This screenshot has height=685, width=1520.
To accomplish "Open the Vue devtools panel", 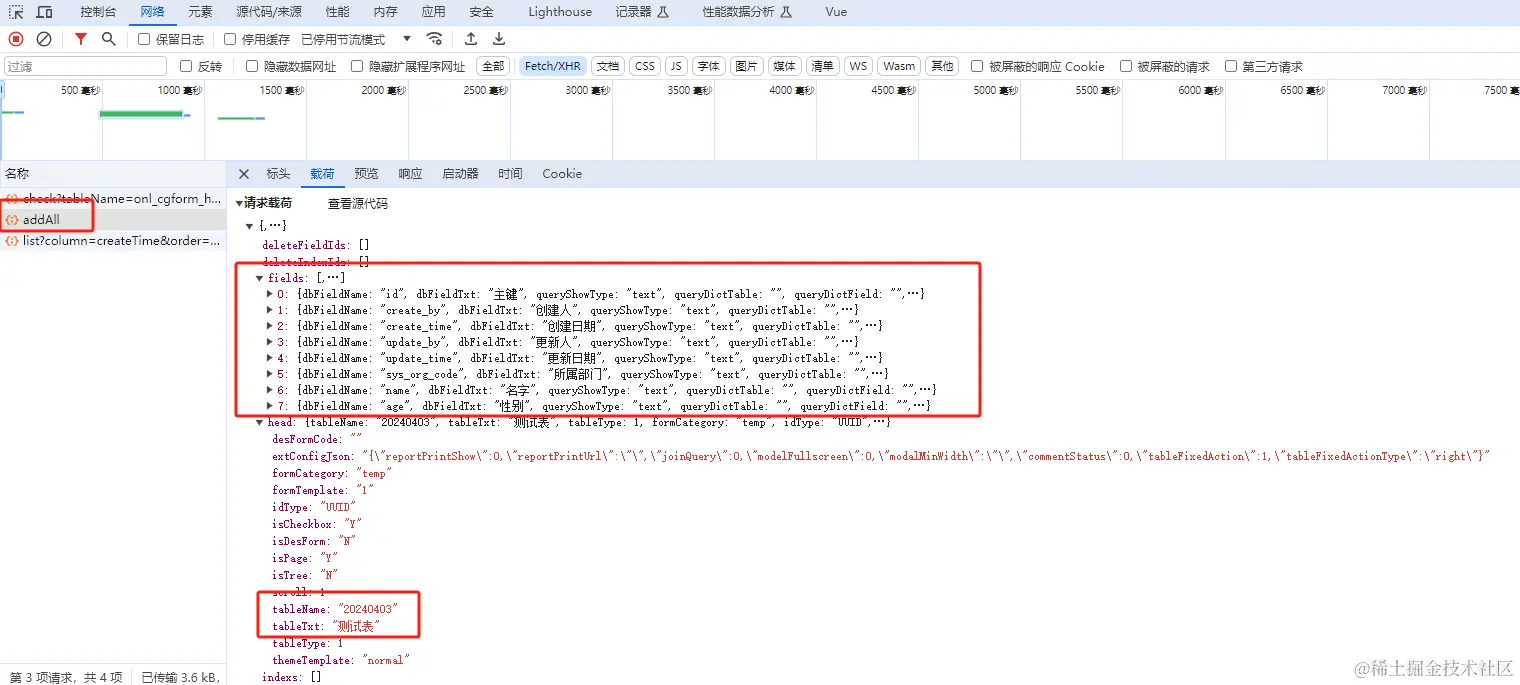I will tap(837, 12).
